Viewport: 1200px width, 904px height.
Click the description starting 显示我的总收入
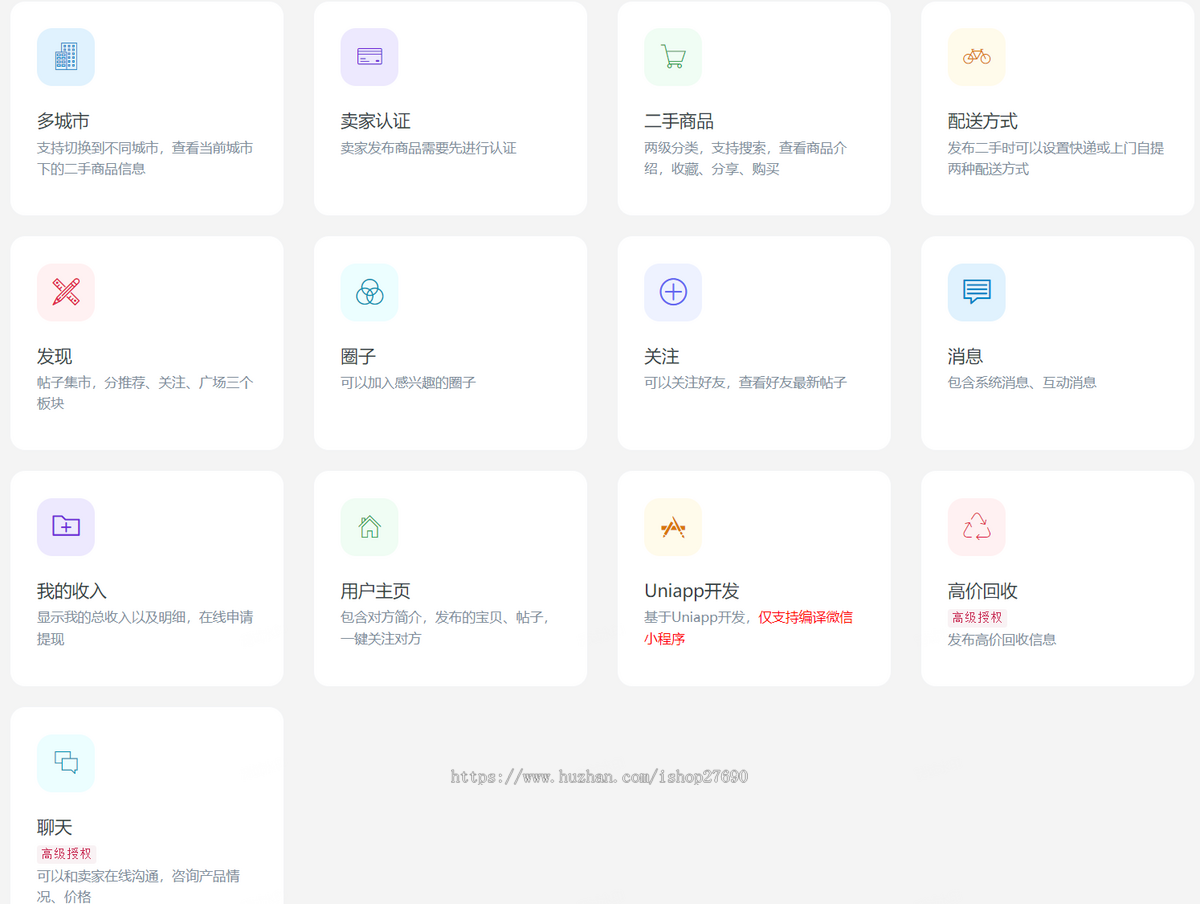[x=145, y=628]
